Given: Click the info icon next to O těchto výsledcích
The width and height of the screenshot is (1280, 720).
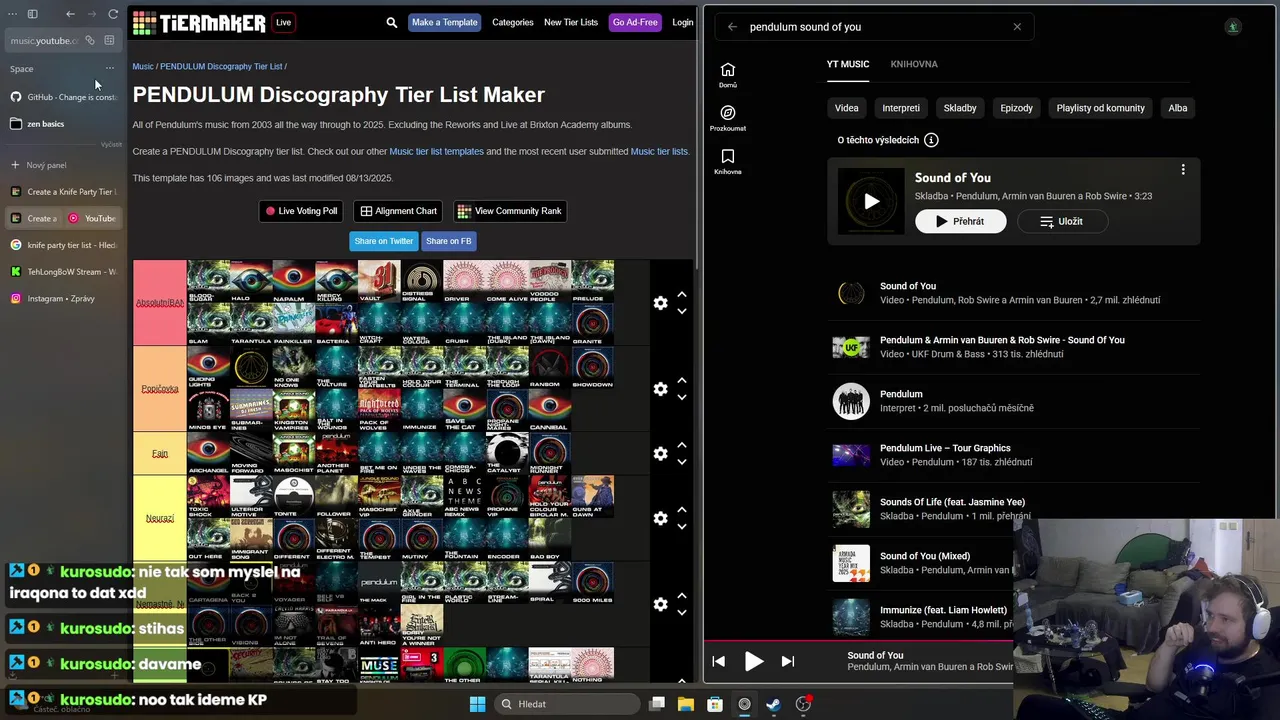Looking at the screenshot, I should (931, 140).
